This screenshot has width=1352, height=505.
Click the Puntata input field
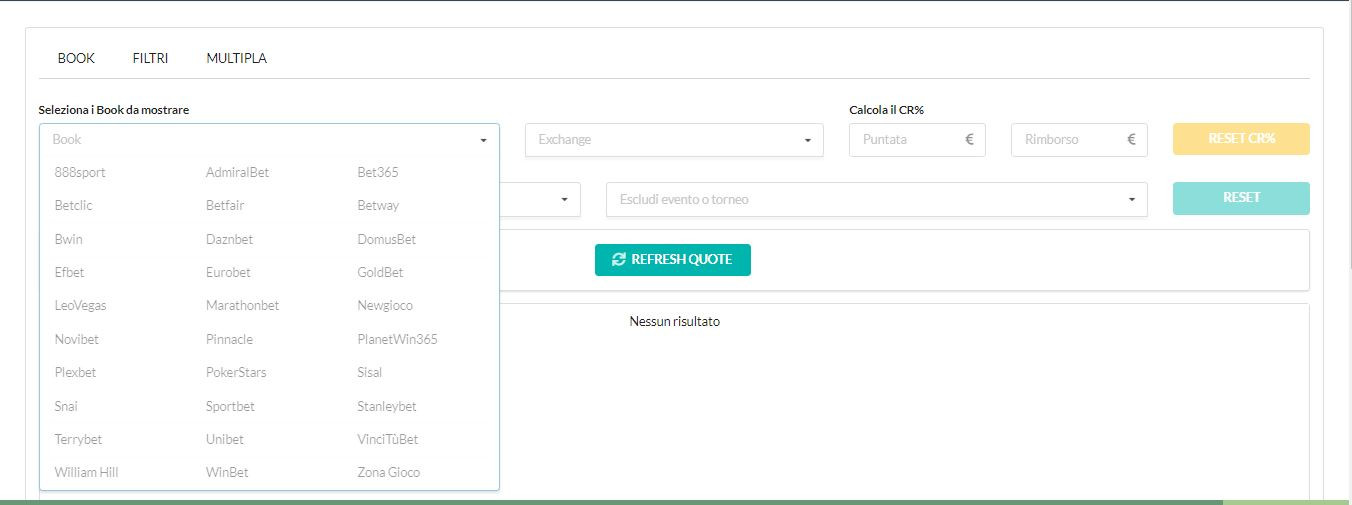point(917,140)
